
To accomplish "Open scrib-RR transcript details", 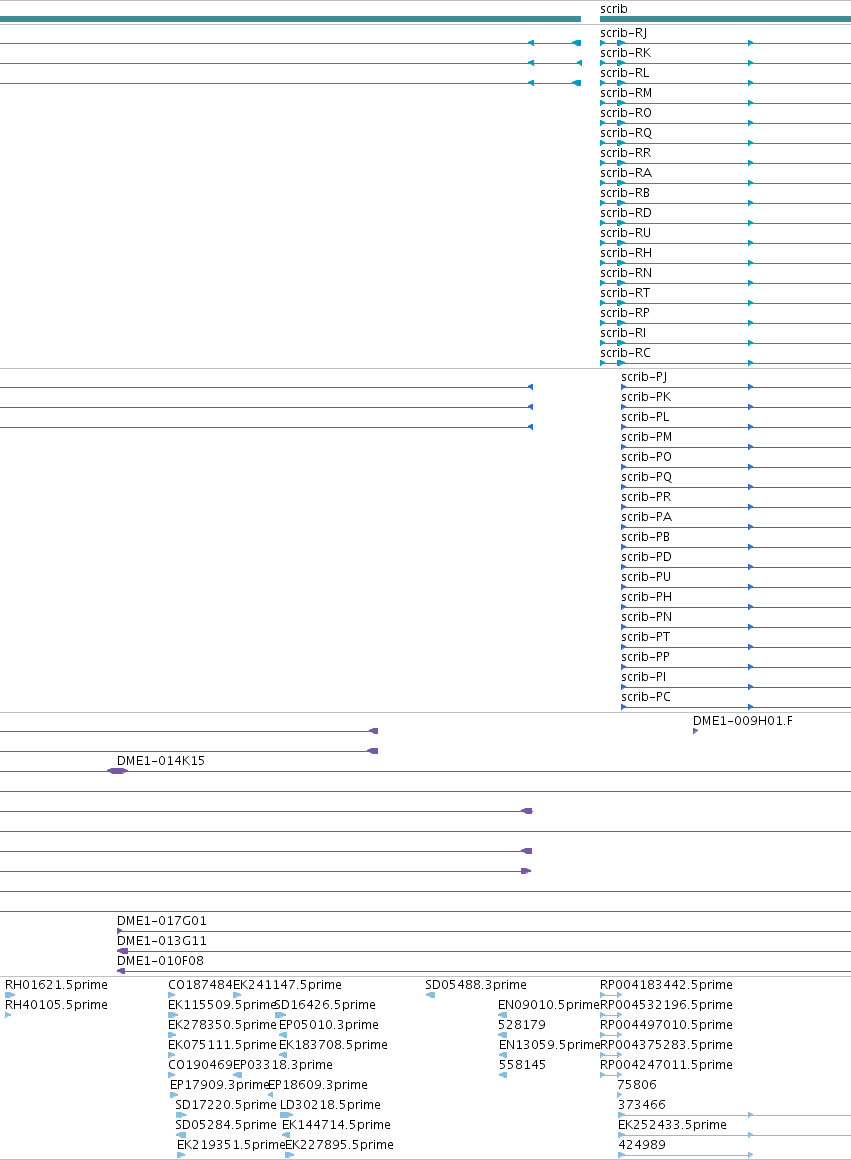I will tap(625, 152).
